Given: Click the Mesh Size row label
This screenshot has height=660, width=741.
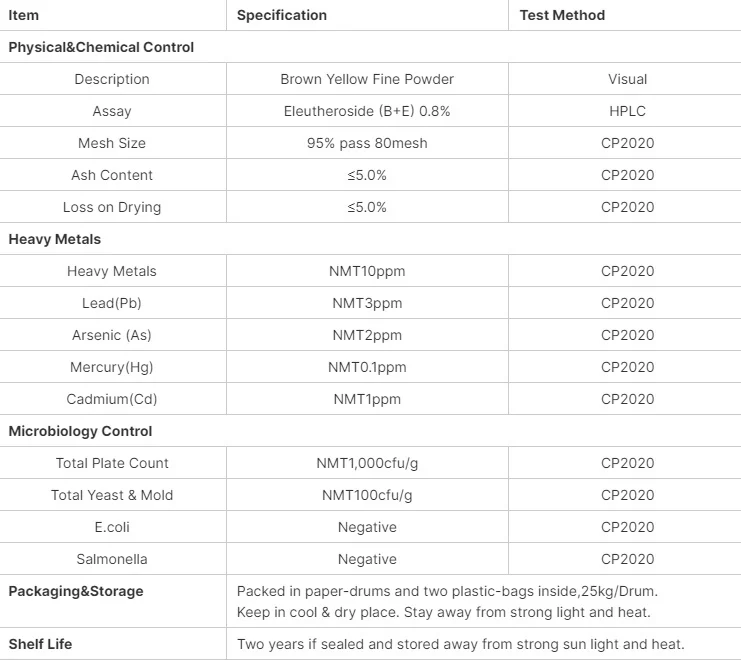Looking at the screenshot, I should click(112, 143).
